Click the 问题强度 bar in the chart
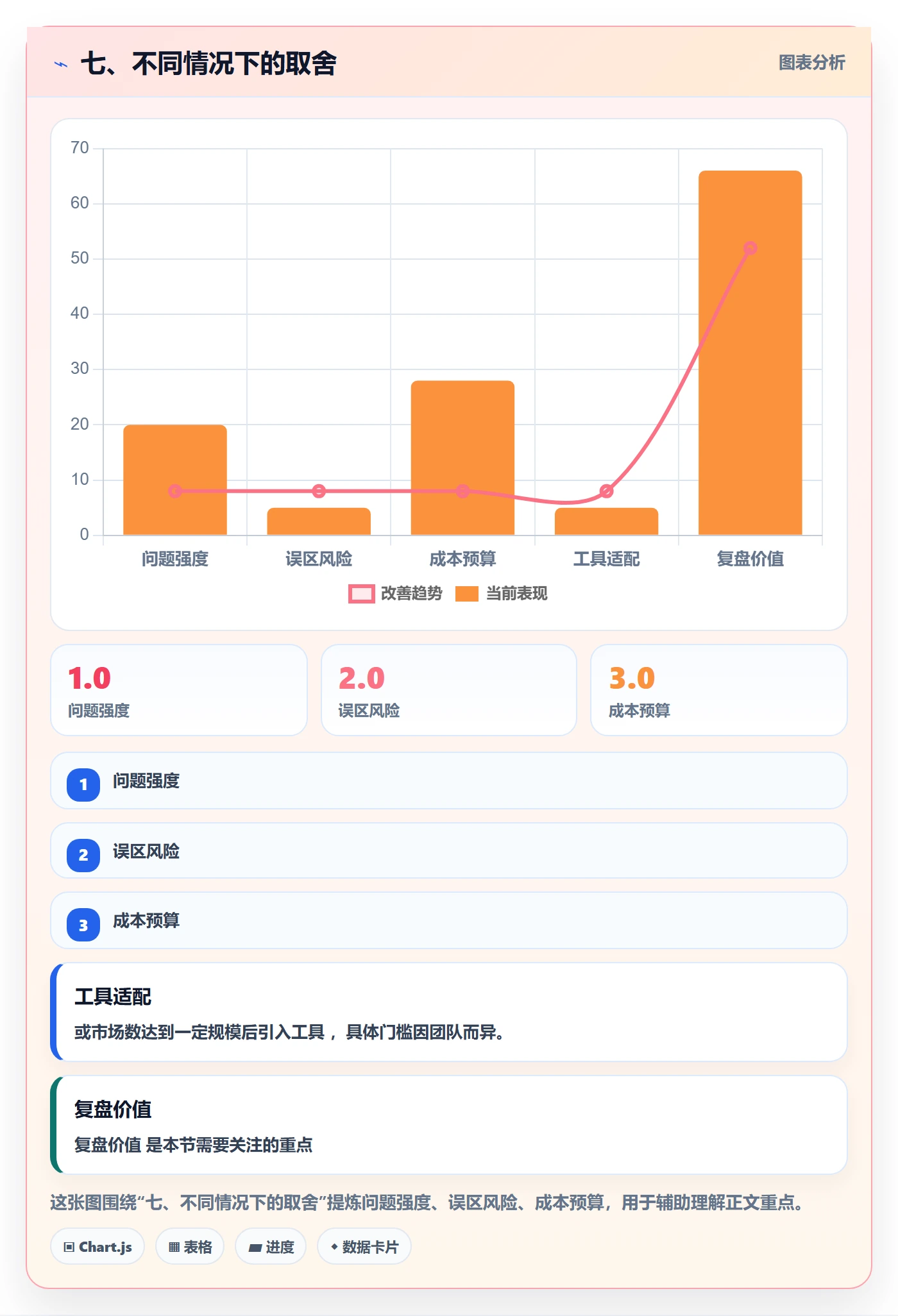This screenshot has width=898, height=1316. click(175, 480)
